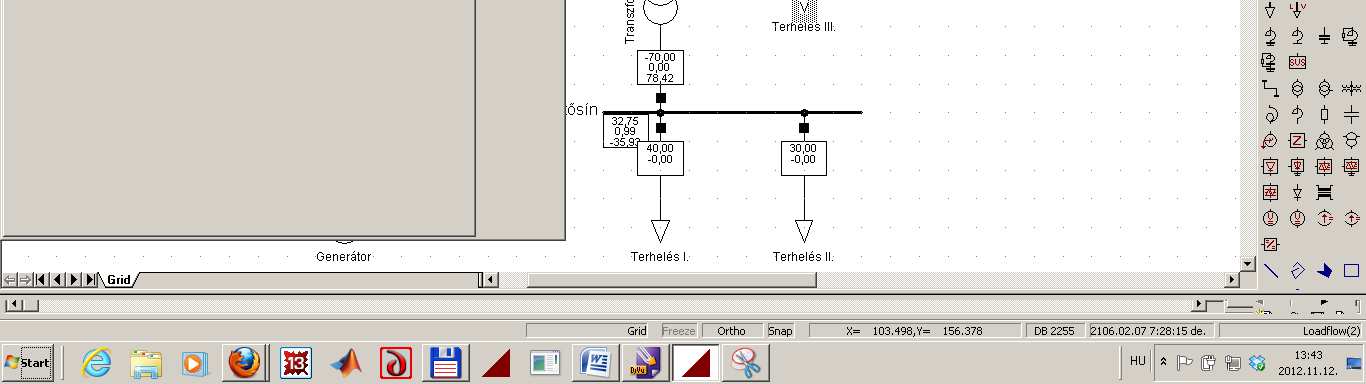Select the -70,00 transformer result box

[x=660, y=67]
